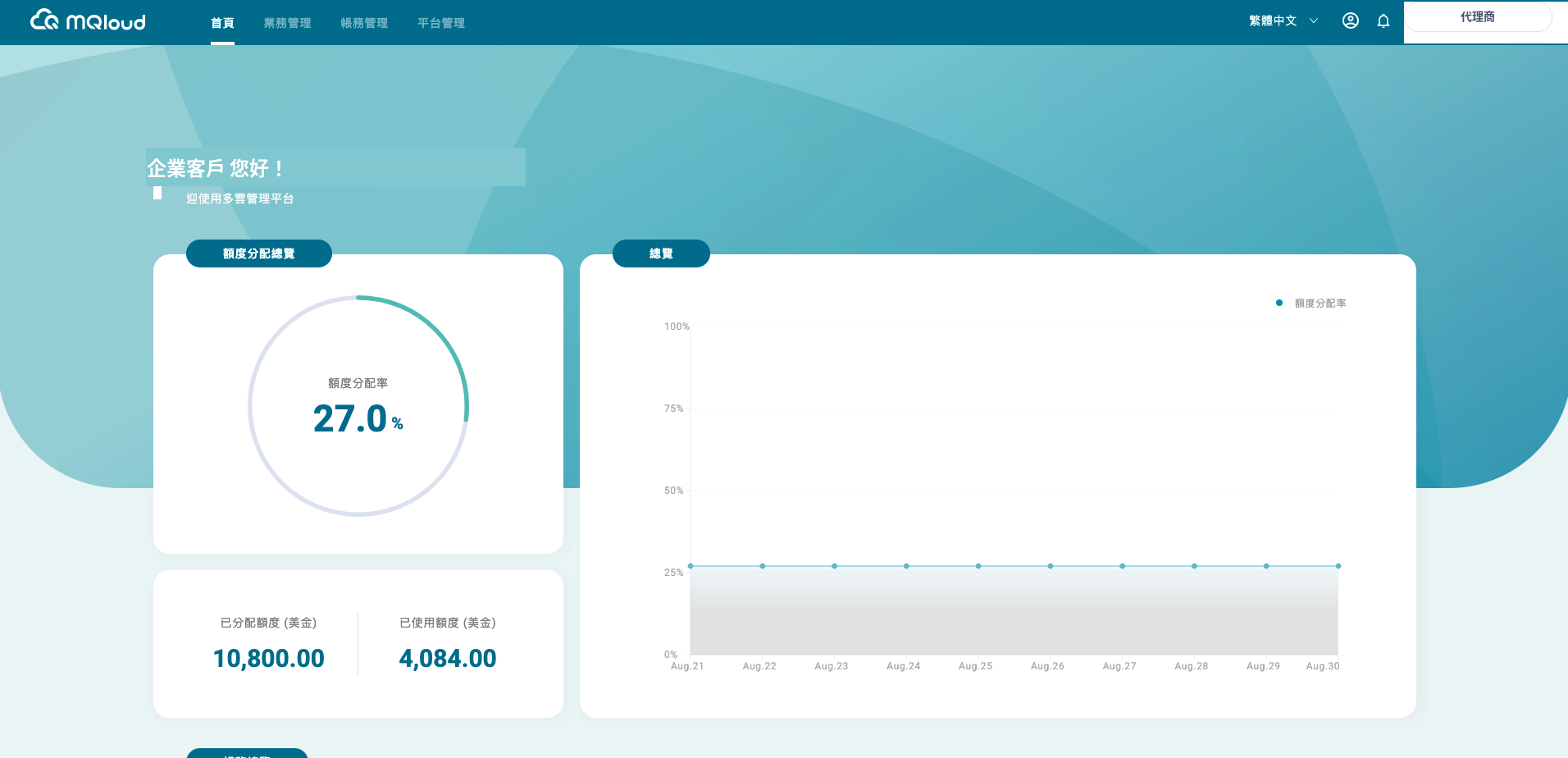The image size is (1568, 758).
Task: Click the 10,800.00 allocated quota value
Action: click(269, 658)
